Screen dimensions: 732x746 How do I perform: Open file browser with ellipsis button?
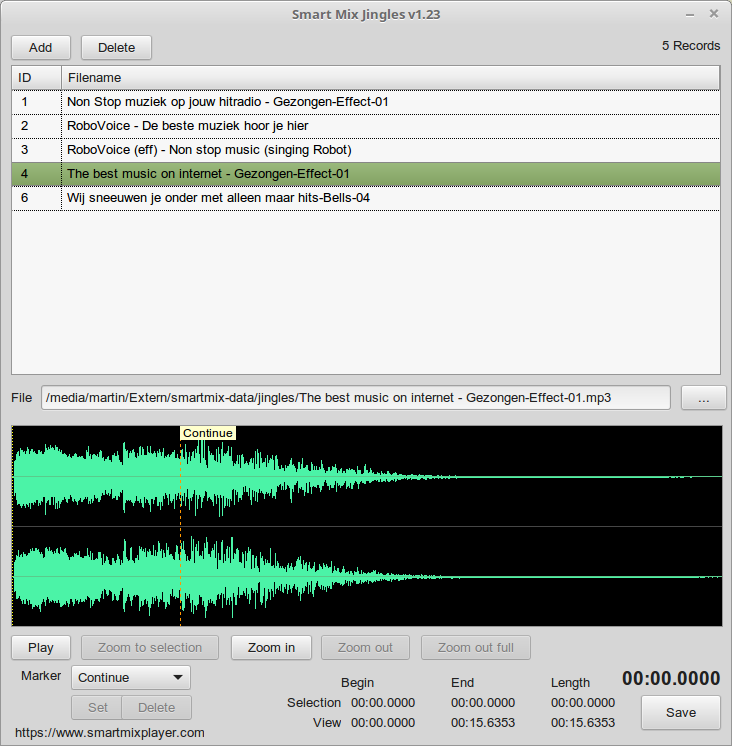(704, 397)
